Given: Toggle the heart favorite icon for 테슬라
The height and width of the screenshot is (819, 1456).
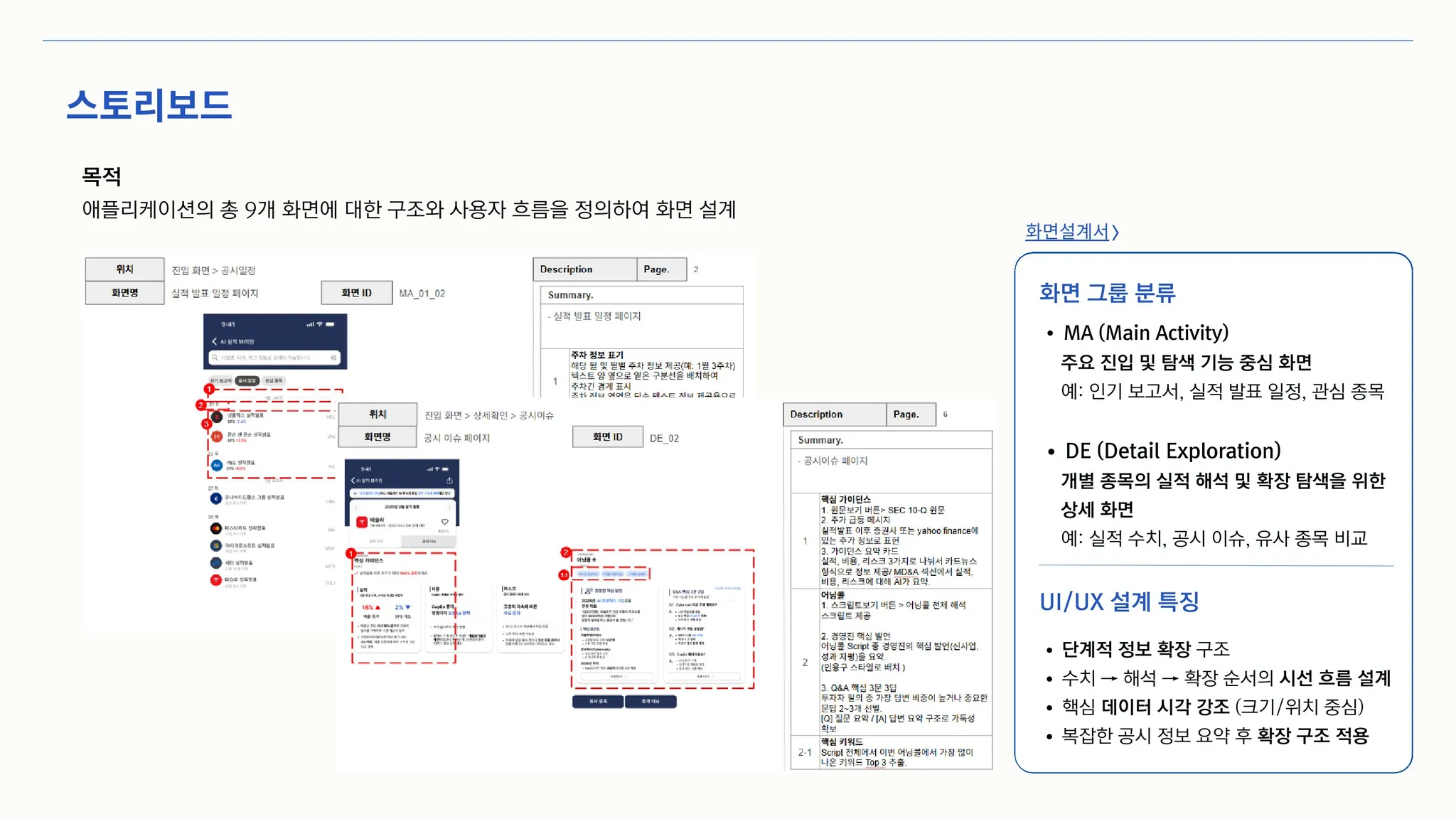Looking at the screenshot, I should [445, 522].
